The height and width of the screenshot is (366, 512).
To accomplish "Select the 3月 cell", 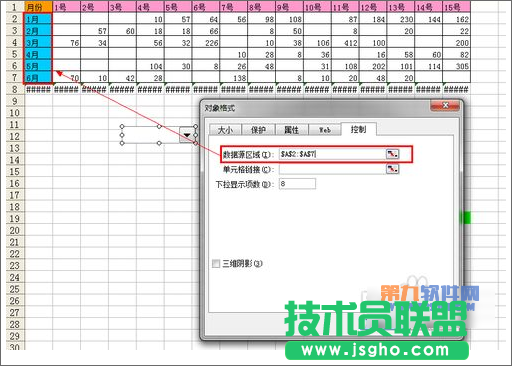I will pyautogui.click(x=39, y=43).
